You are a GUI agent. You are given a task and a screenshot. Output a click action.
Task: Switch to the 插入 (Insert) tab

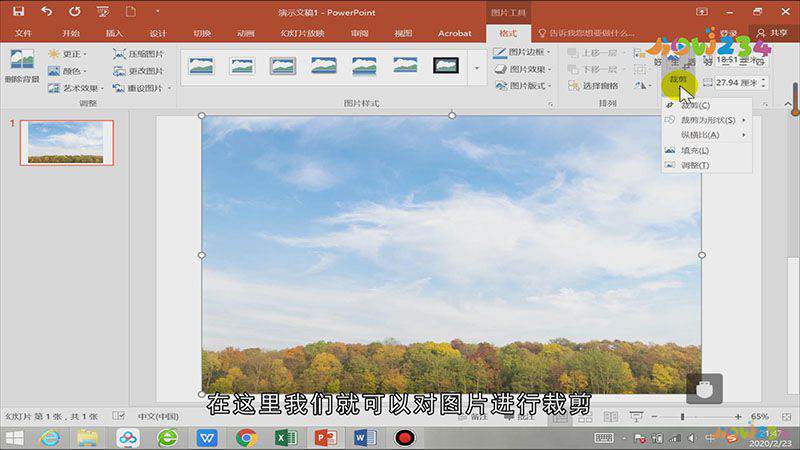pyautogui.click(x=114, y=33)
